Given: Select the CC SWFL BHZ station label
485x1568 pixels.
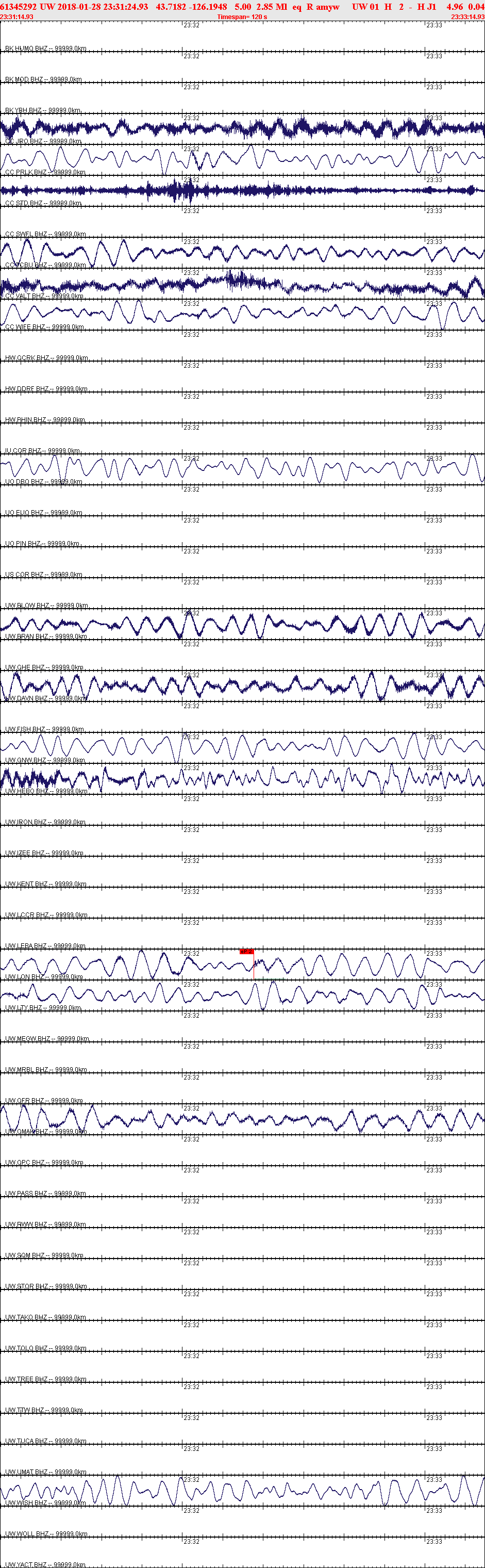Looking at the screenshot, I should pos(45,234).
